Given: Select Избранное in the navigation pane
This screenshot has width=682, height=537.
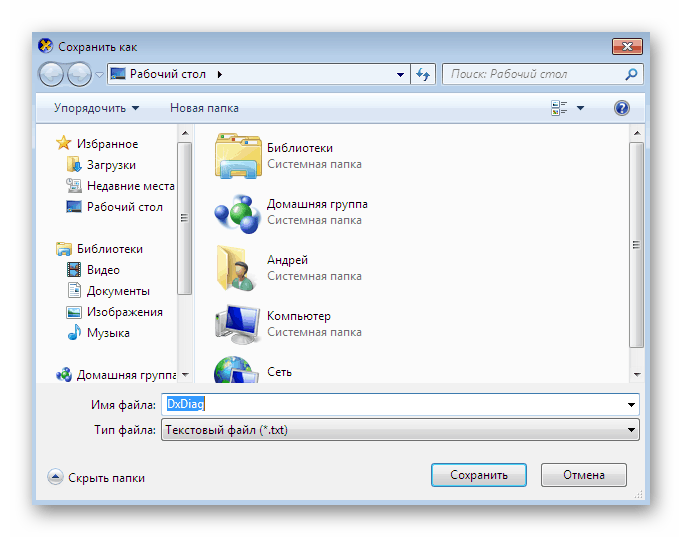Looking at the screenshot, I should point(107,144).
